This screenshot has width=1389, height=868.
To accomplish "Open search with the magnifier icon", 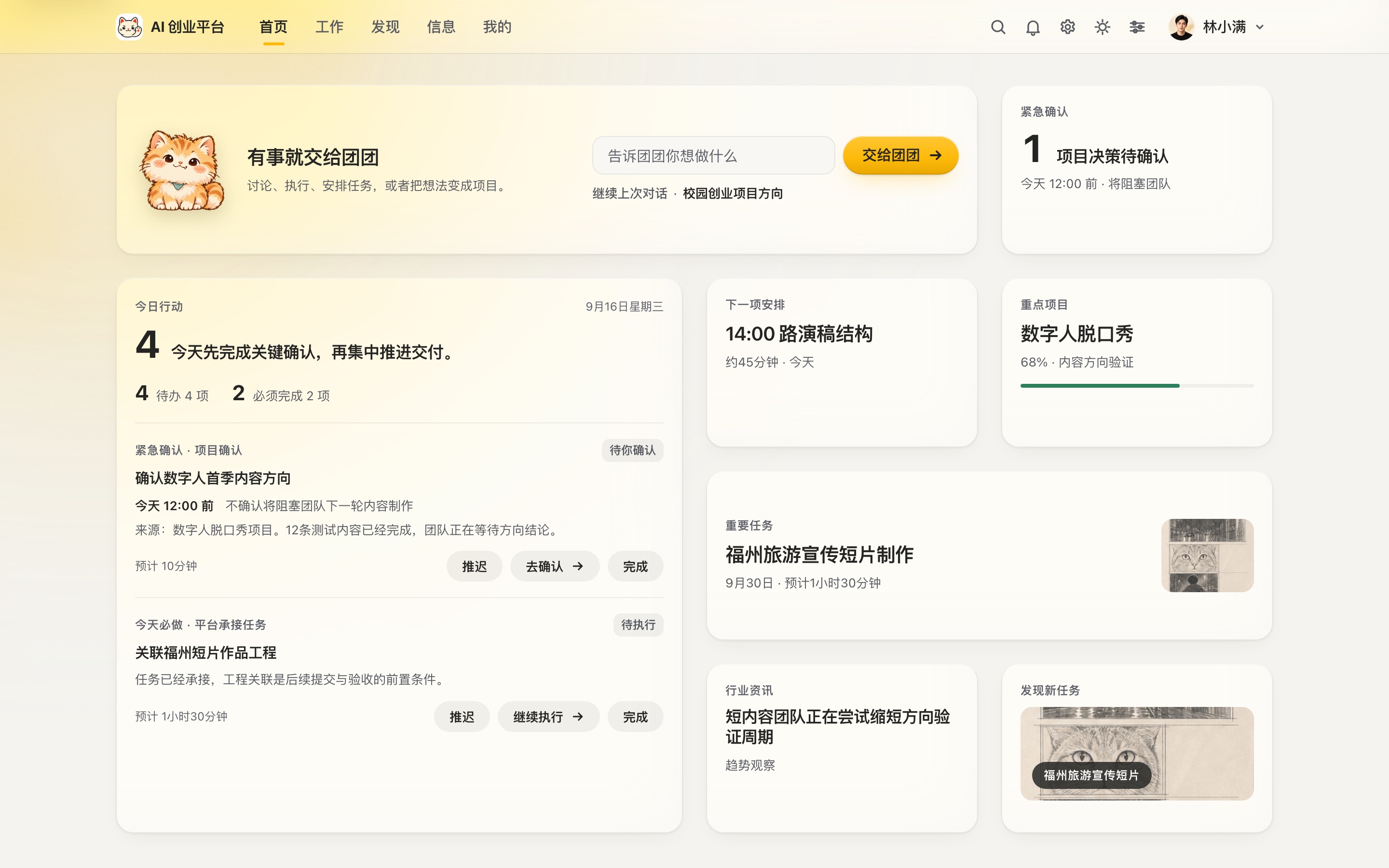I will coord(998,27).
